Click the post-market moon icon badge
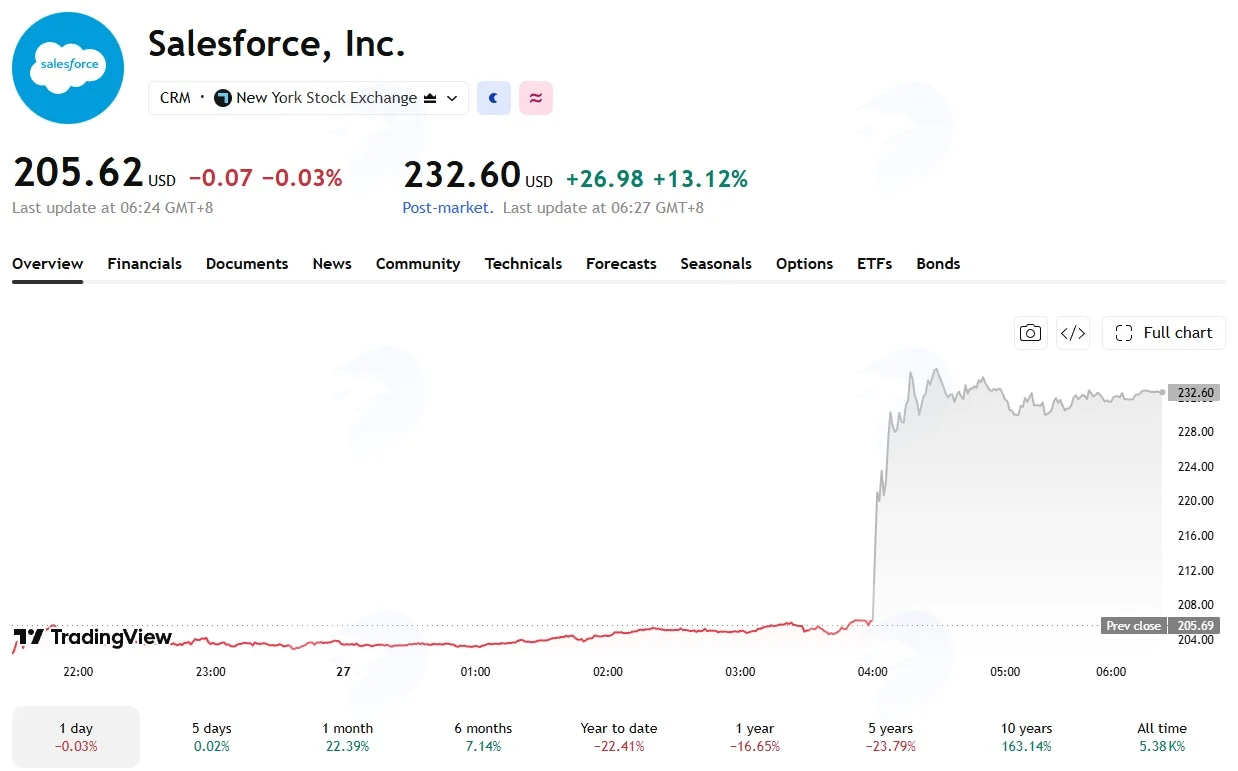 coord(494,98)
